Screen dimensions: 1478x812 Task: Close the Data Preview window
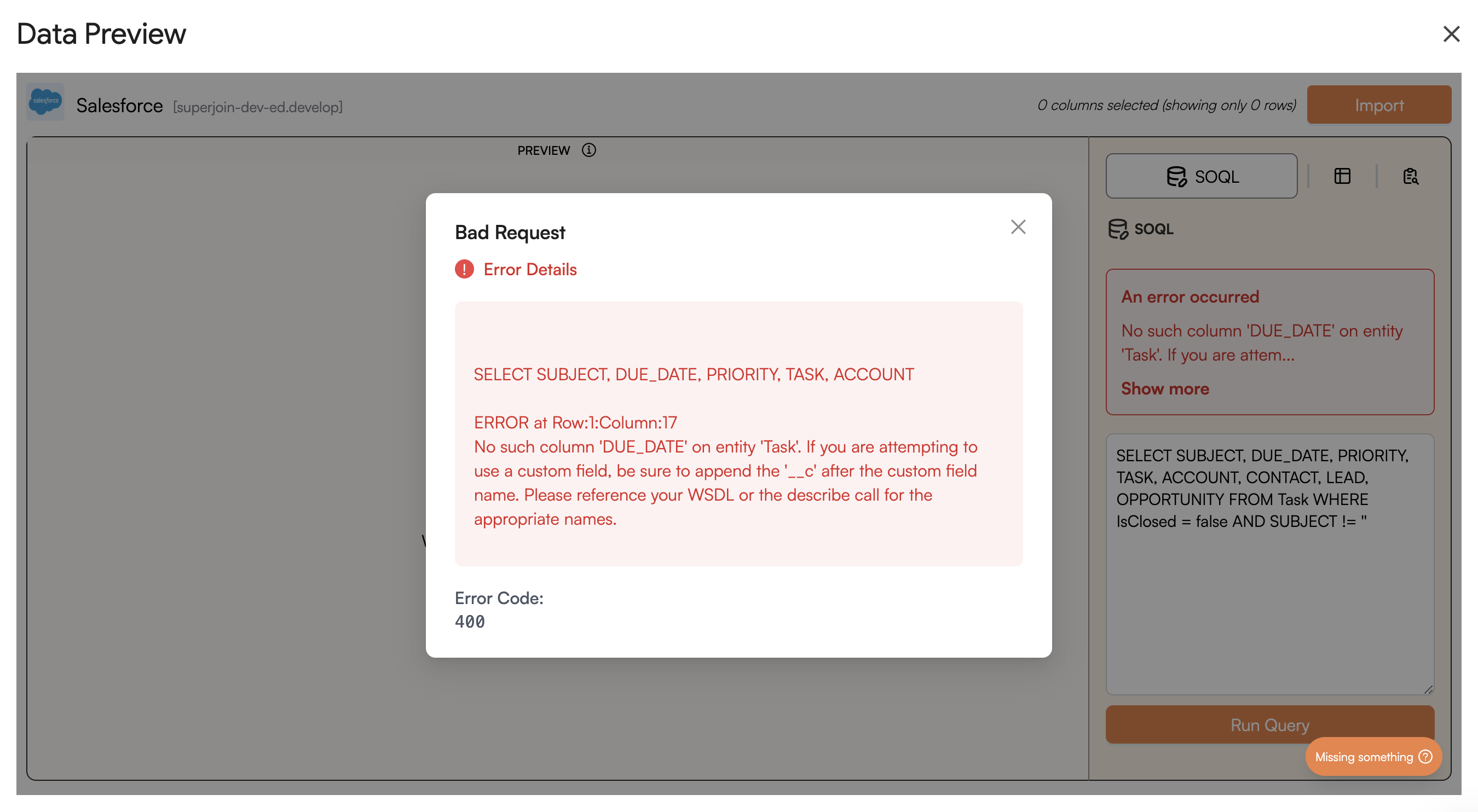click(1451, 34)
